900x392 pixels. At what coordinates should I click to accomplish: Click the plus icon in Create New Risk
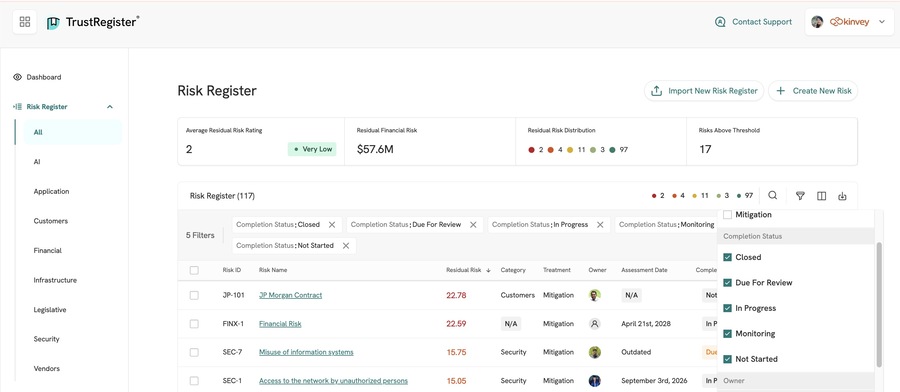780,91
